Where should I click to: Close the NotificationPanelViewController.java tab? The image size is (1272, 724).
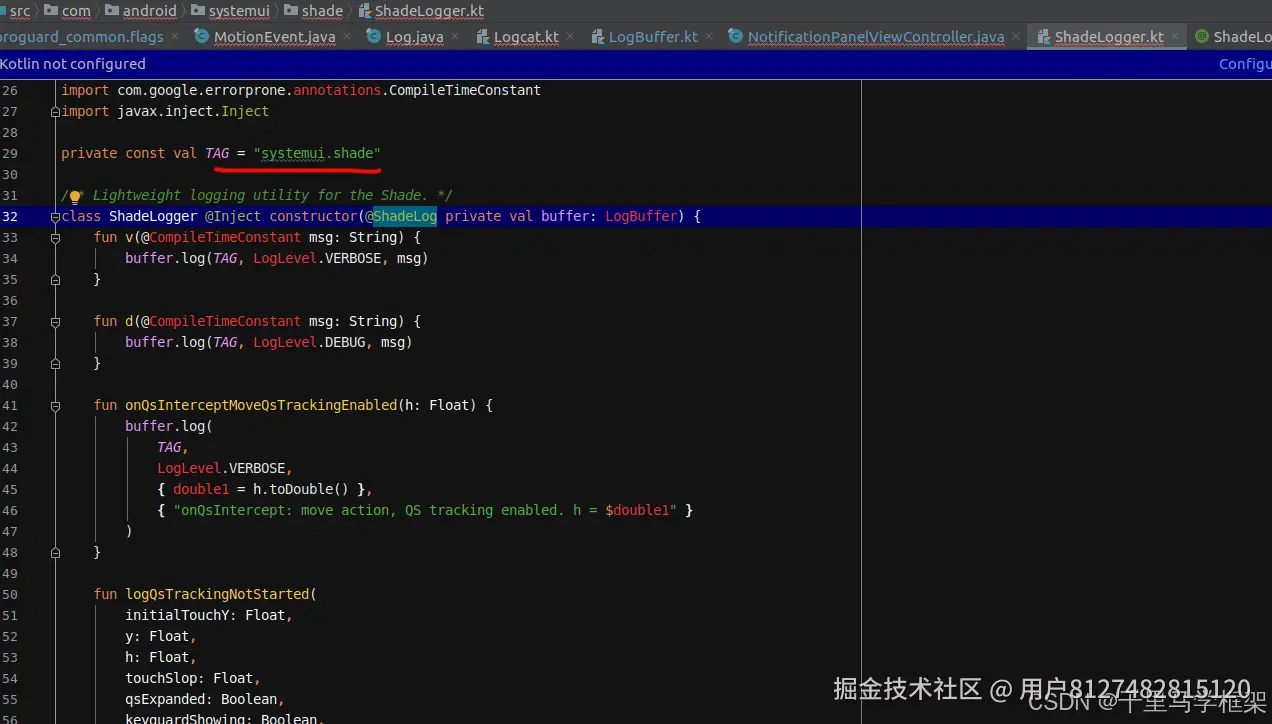tap(1015, 37)
